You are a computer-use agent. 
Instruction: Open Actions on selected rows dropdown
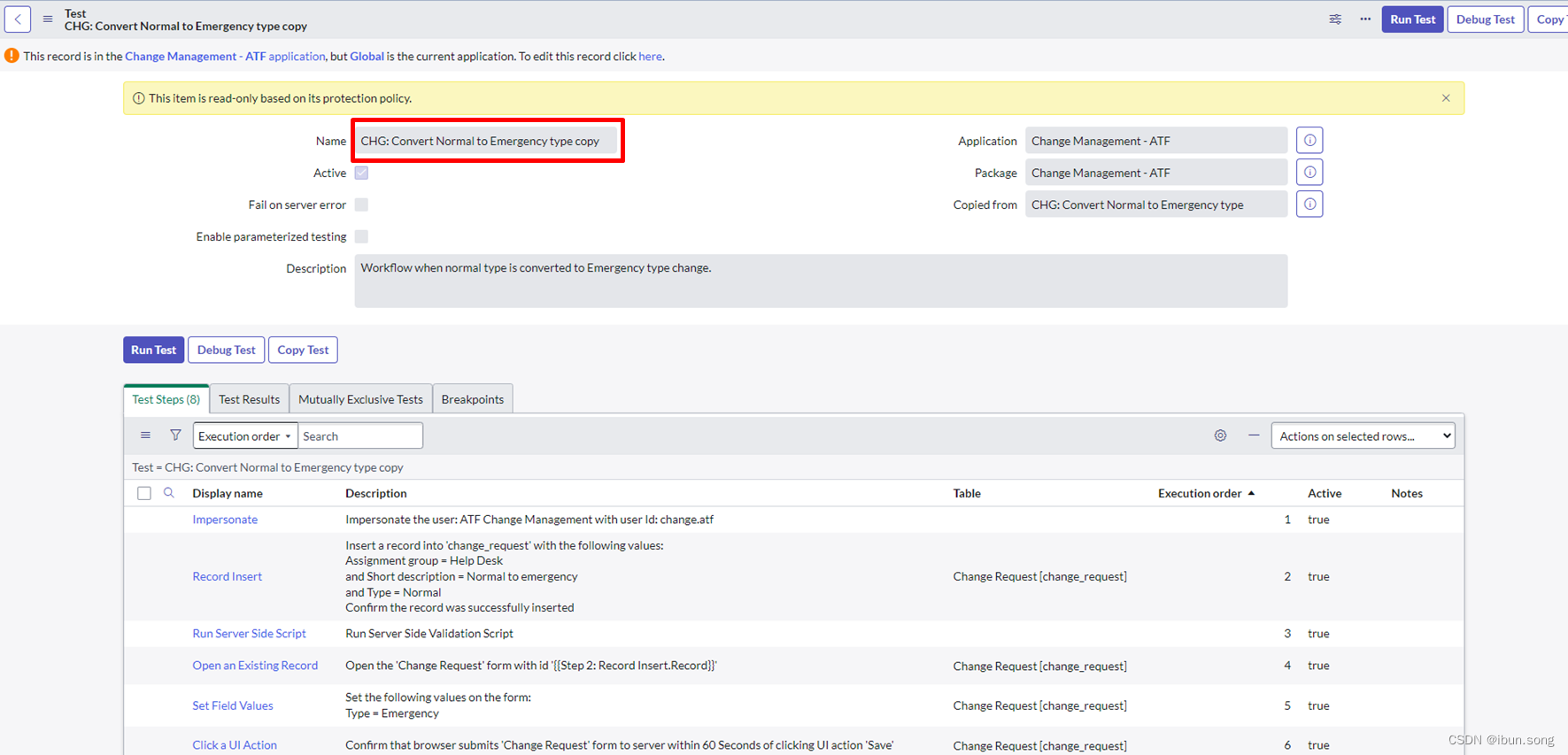1363,435
